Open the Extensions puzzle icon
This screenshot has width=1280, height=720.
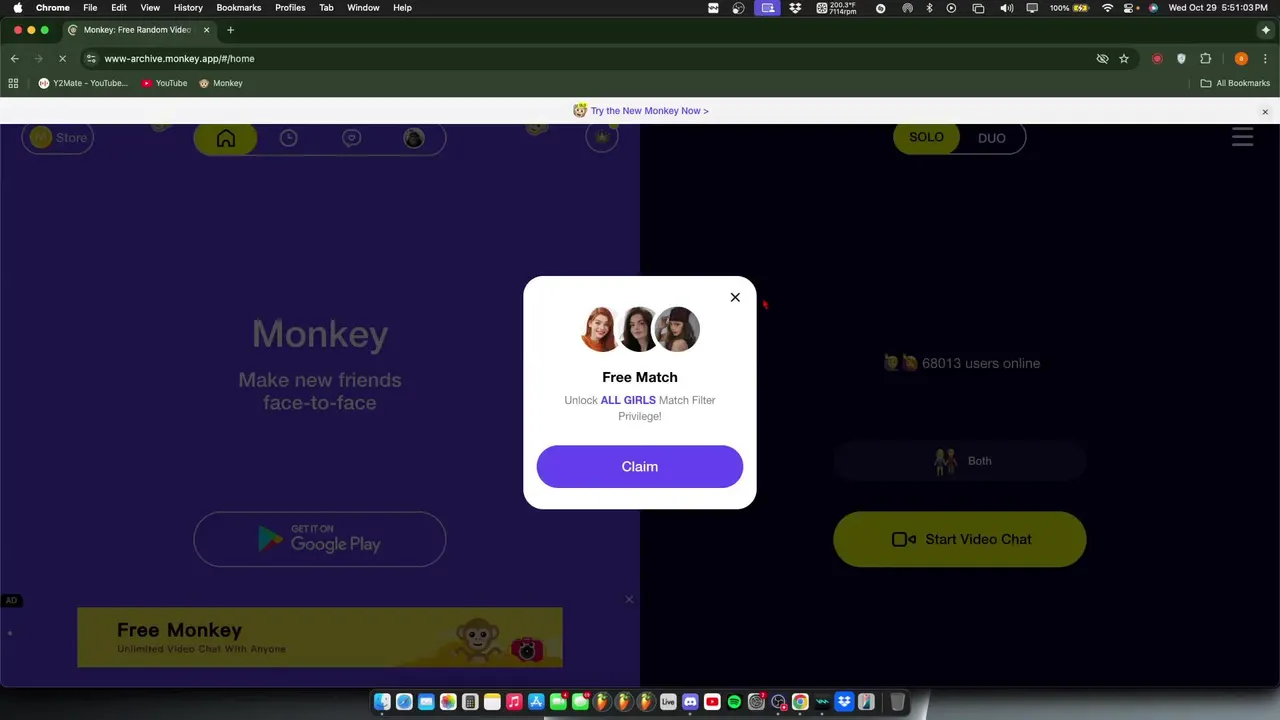click(x=1206, y=59)
